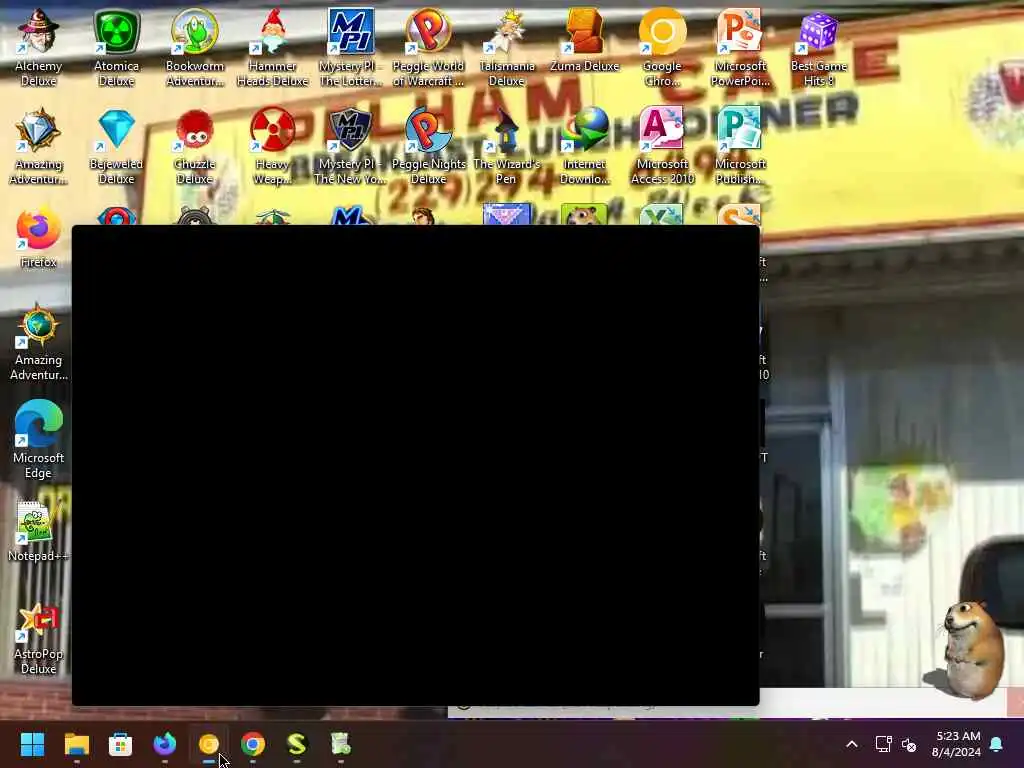Select Internet Download Manager shortcut
Image resolution: width=1024 pixels, height=768 pixels.
584,145
